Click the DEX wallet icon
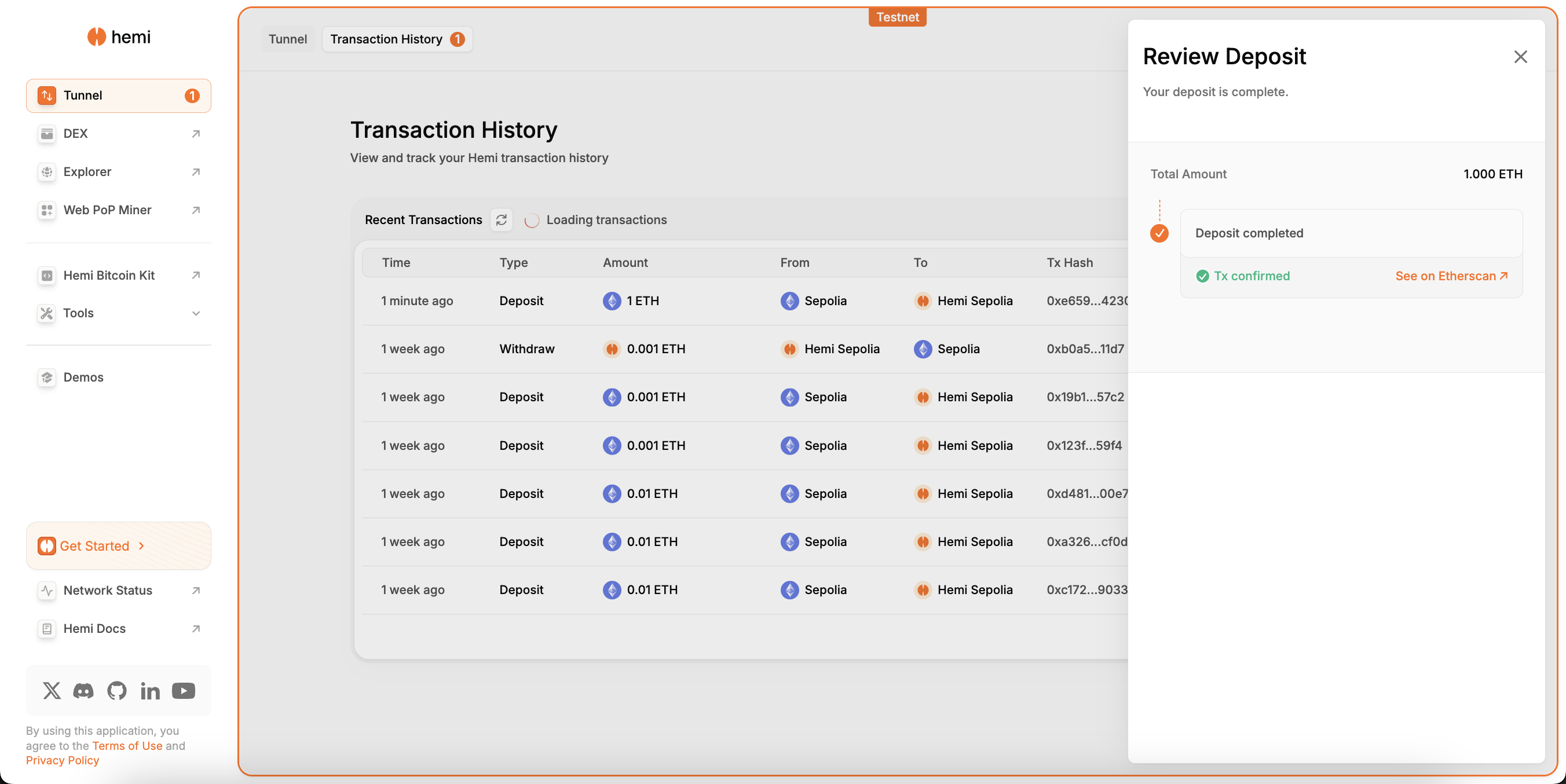 point(47,134)
